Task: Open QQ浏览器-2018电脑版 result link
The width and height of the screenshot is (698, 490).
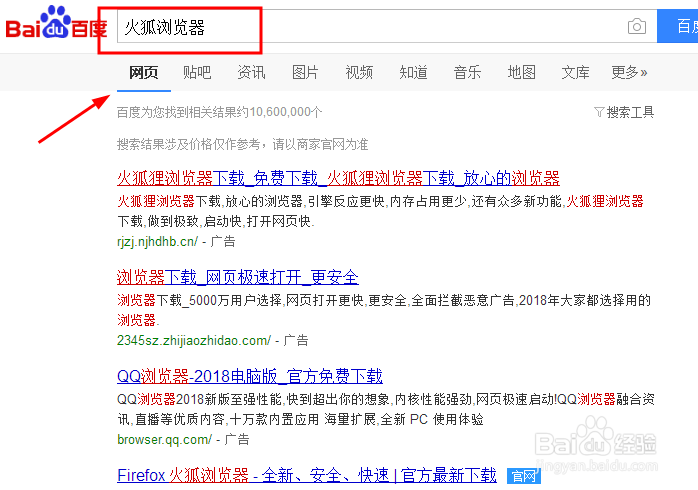Action: coord(250,376)
